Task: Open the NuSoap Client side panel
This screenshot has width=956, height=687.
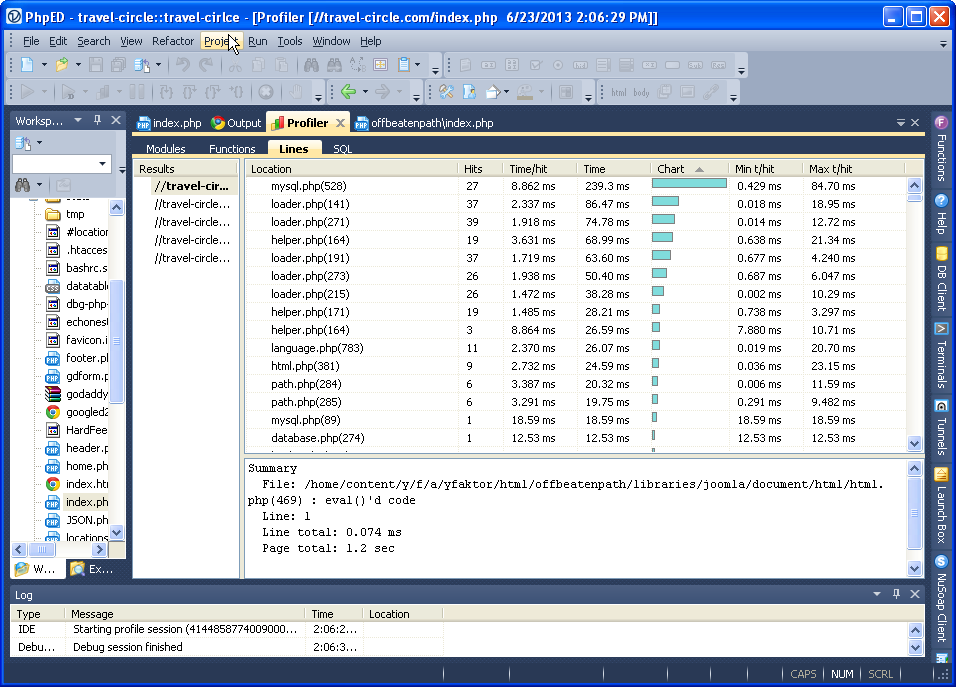Action: (941, 598)
